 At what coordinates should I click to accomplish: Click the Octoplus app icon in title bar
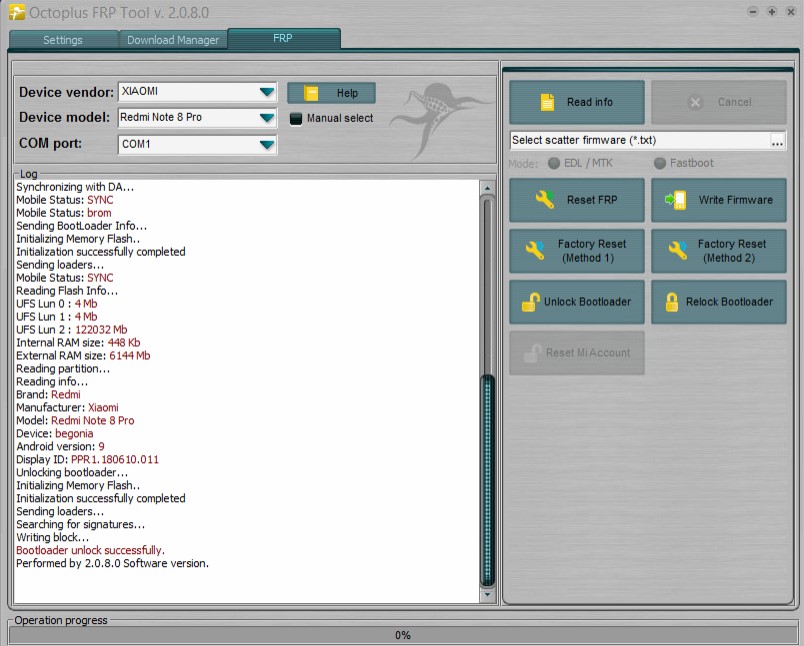(16, 12)
